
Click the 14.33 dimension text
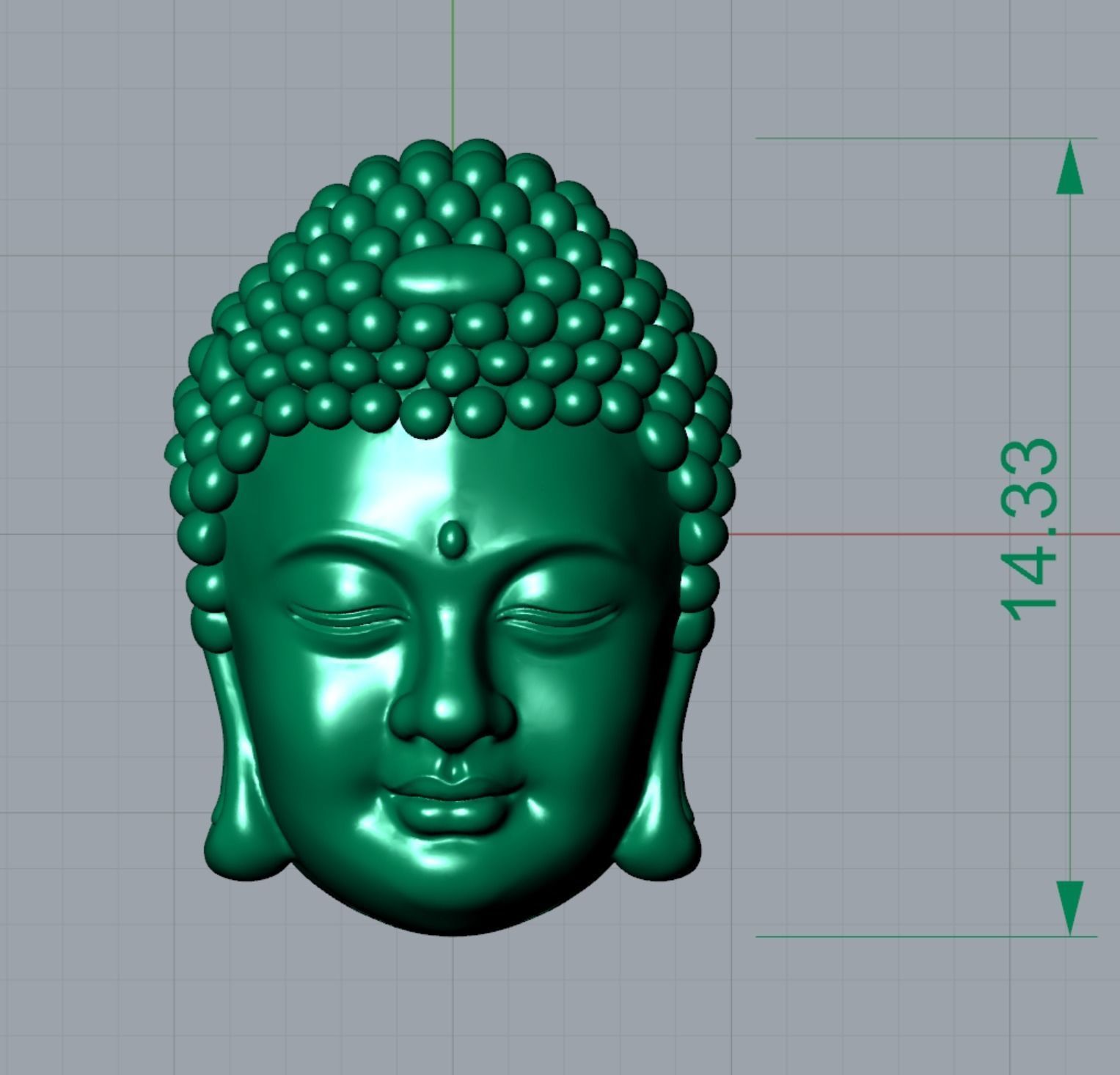1030,530
